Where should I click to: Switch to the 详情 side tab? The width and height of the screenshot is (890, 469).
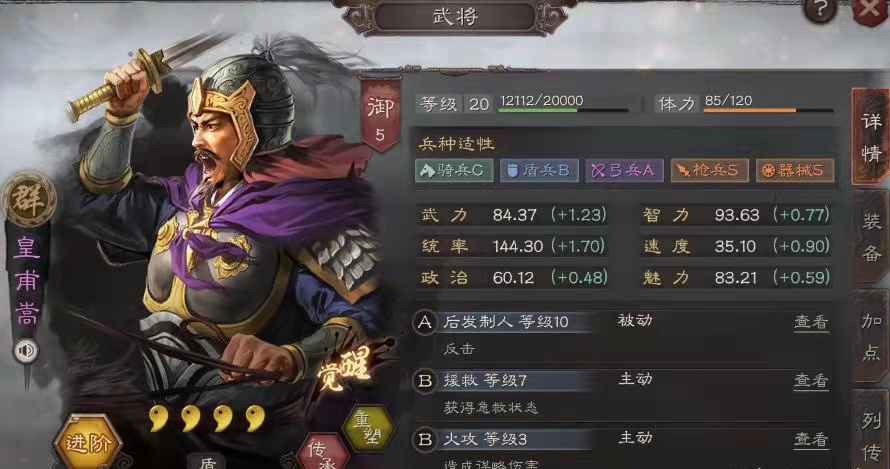(x=871, y=137)
